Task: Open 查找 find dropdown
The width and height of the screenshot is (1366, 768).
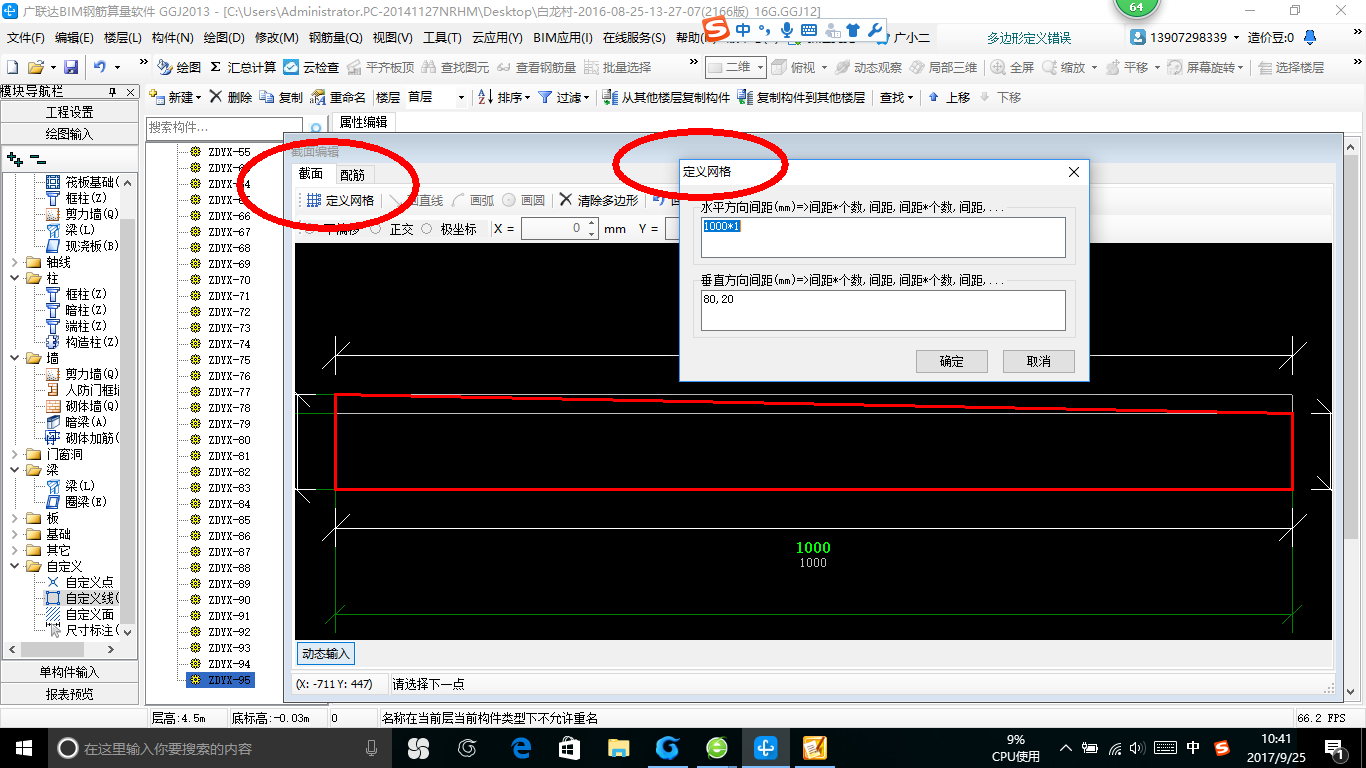Action: point(897,97)
